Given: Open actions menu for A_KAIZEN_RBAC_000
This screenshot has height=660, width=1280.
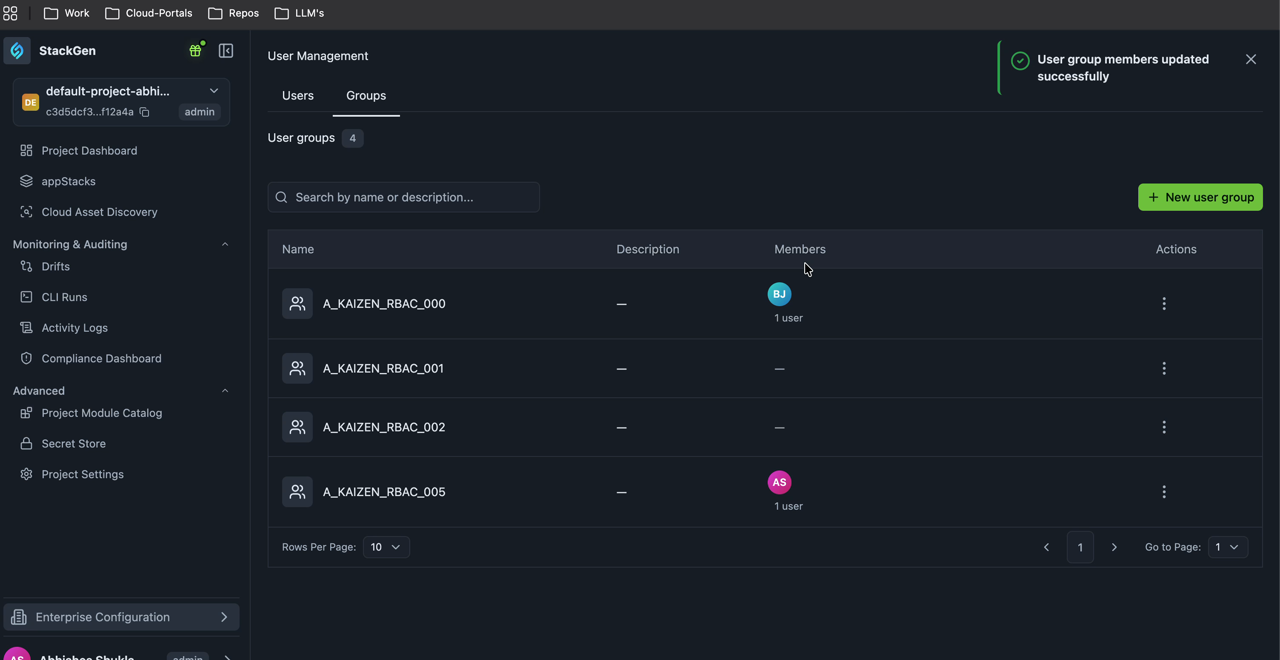Looking at the screenshot, I should tap(1164, 304).
